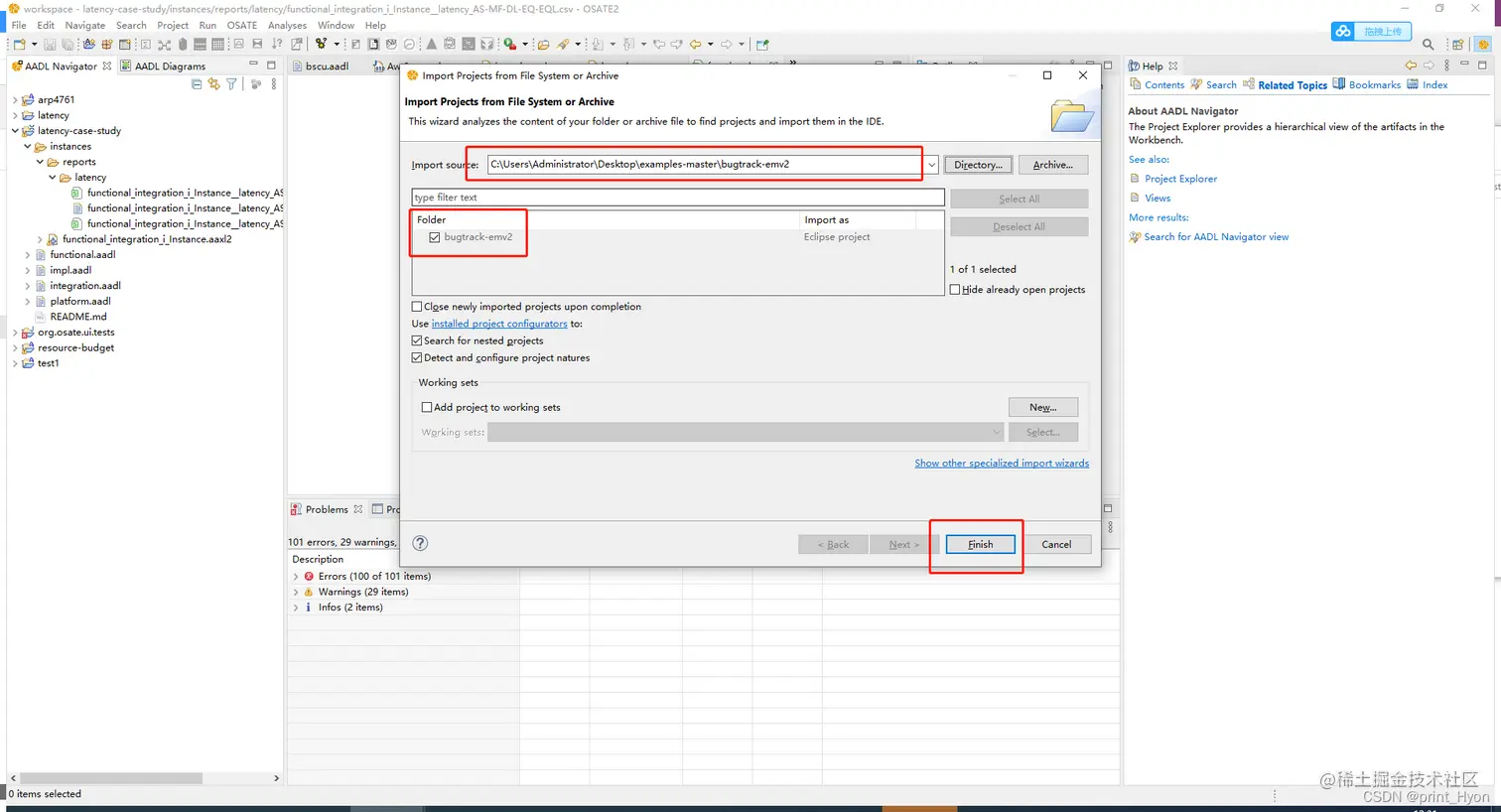The width and height of the screenshot is (1501, 812).
Task: Open the OSATE menu
Action: pos(241,25)
